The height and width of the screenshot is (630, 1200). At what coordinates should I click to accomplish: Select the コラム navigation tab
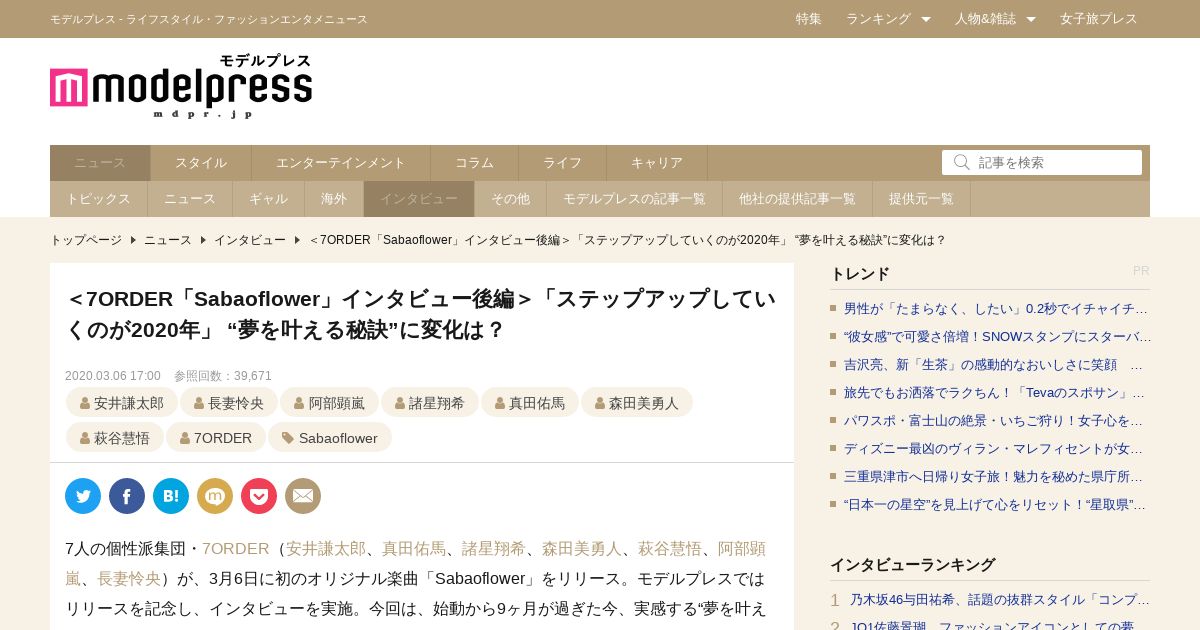[474, 163]
